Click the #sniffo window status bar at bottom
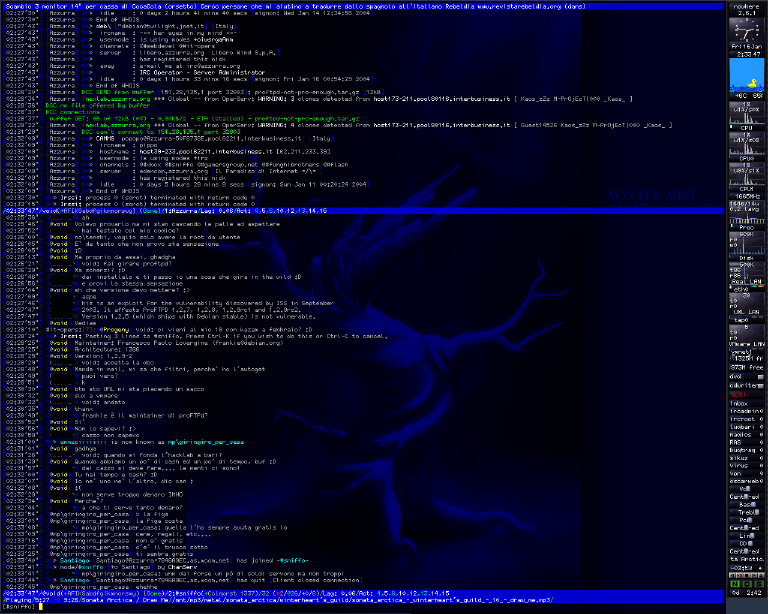Image resolution: width=768 pixels, height=614 pixels. (x=362, y=593)
